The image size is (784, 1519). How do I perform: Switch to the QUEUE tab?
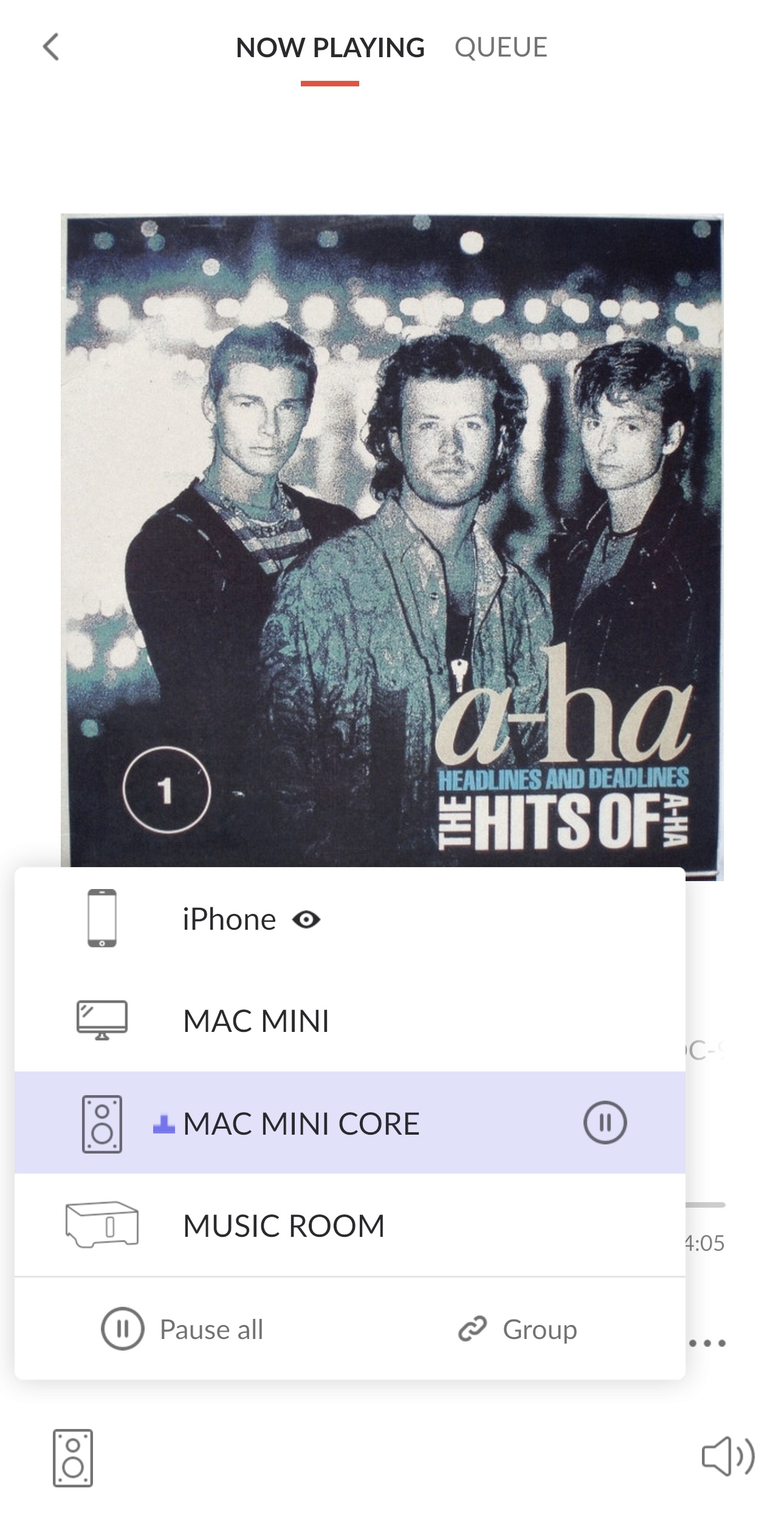tap(501, 47)
